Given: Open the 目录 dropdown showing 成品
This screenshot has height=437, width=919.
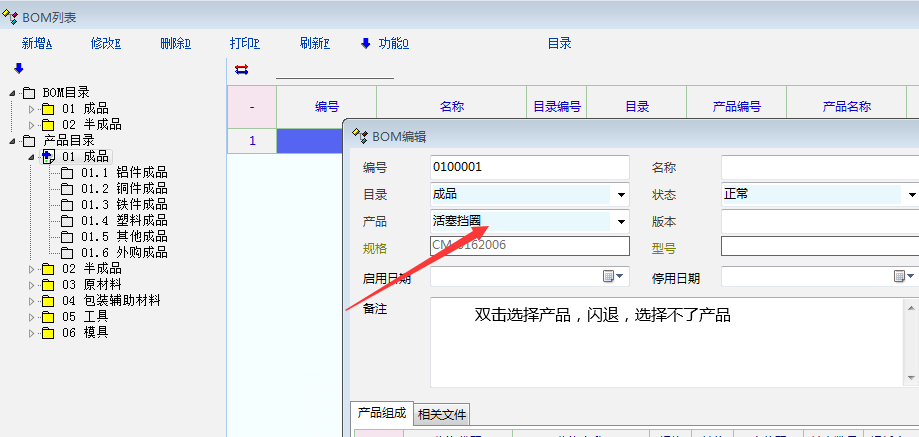Looking at the screenshot, I should [x=621, y=195].
